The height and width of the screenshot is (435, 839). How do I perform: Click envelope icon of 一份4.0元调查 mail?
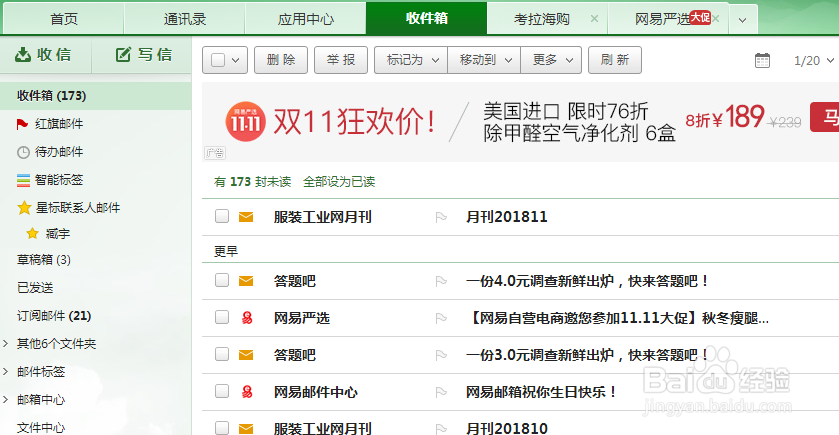pos(246,281)
